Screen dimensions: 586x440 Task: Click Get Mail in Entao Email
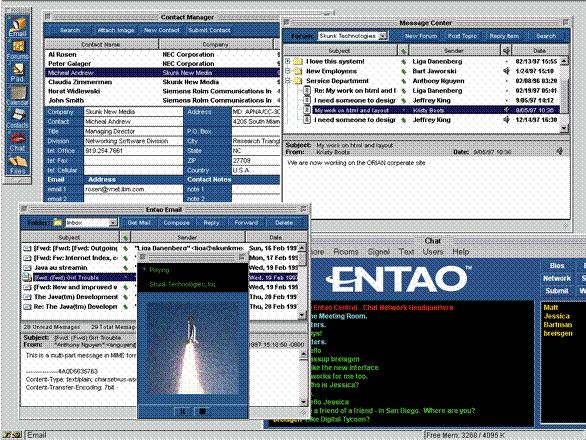(x=139, y=223)
